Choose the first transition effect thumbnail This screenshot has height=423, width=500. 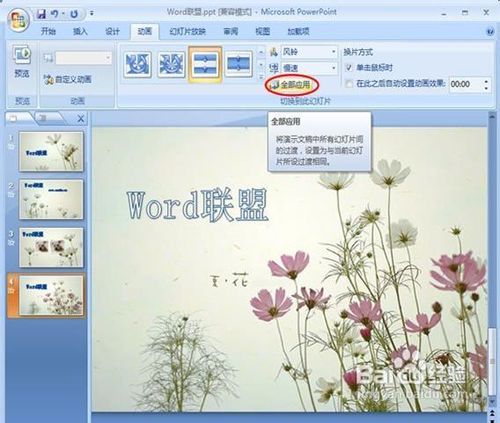(138, 64)
